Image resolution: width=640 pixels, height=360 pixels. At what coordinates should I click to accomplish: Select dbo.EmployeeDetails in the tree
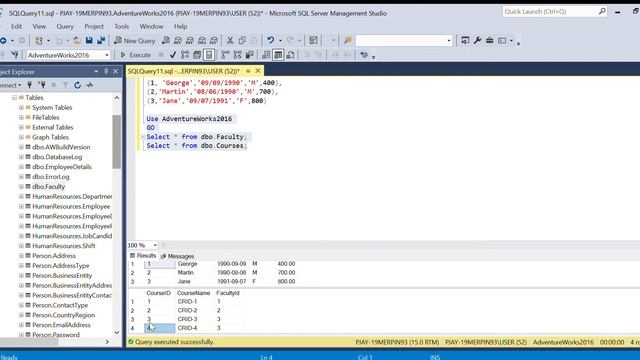coord(62,167)
